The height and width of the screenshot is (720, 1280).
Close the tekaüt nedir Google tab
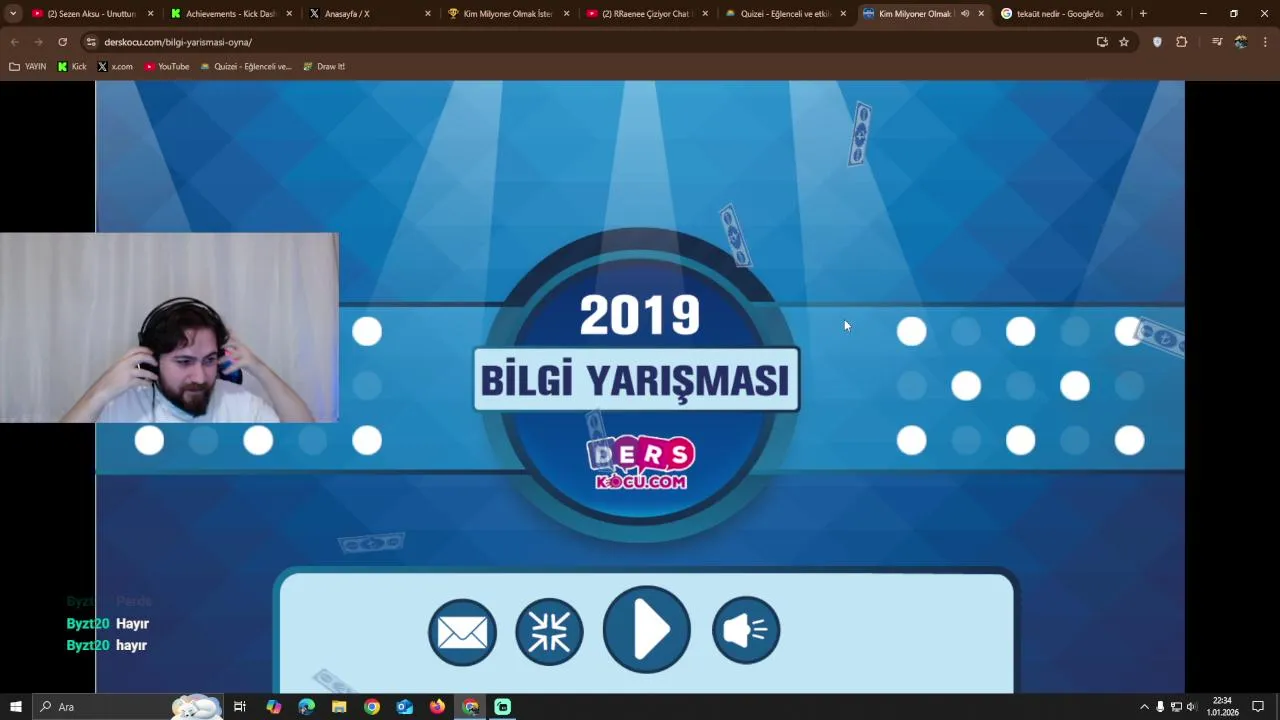1119,14
